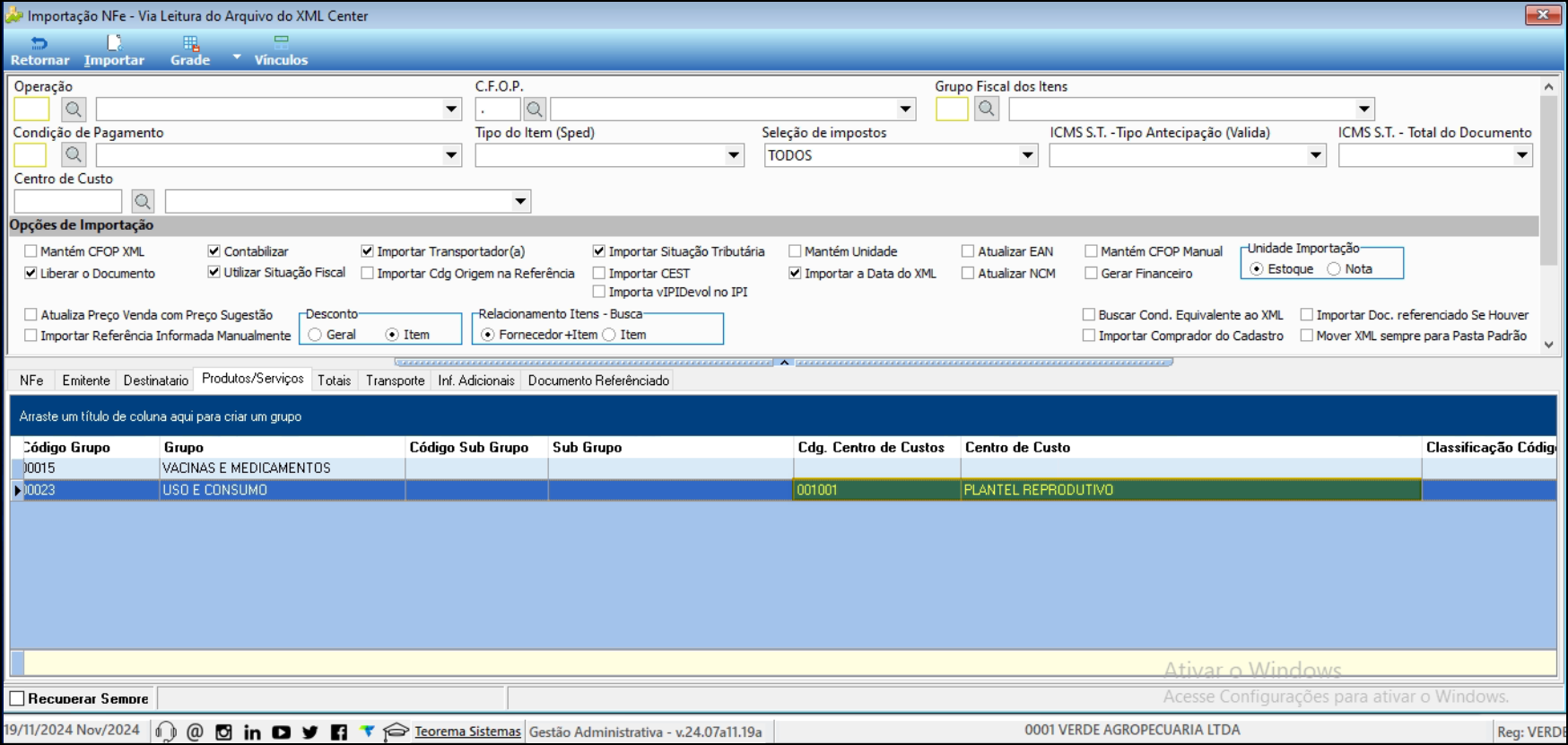The width and height of the screenshot is (1568, 745).
Task: Open the YouTube icon in status bar
Action: coord(281,732)
